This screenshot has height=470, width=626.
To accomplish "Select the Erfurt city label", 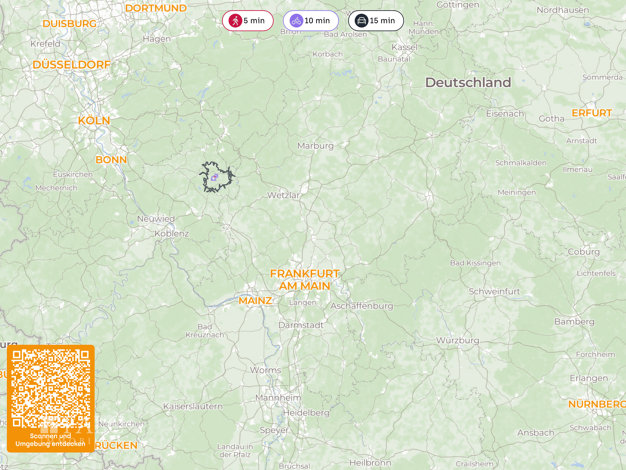I will point(592,113).
